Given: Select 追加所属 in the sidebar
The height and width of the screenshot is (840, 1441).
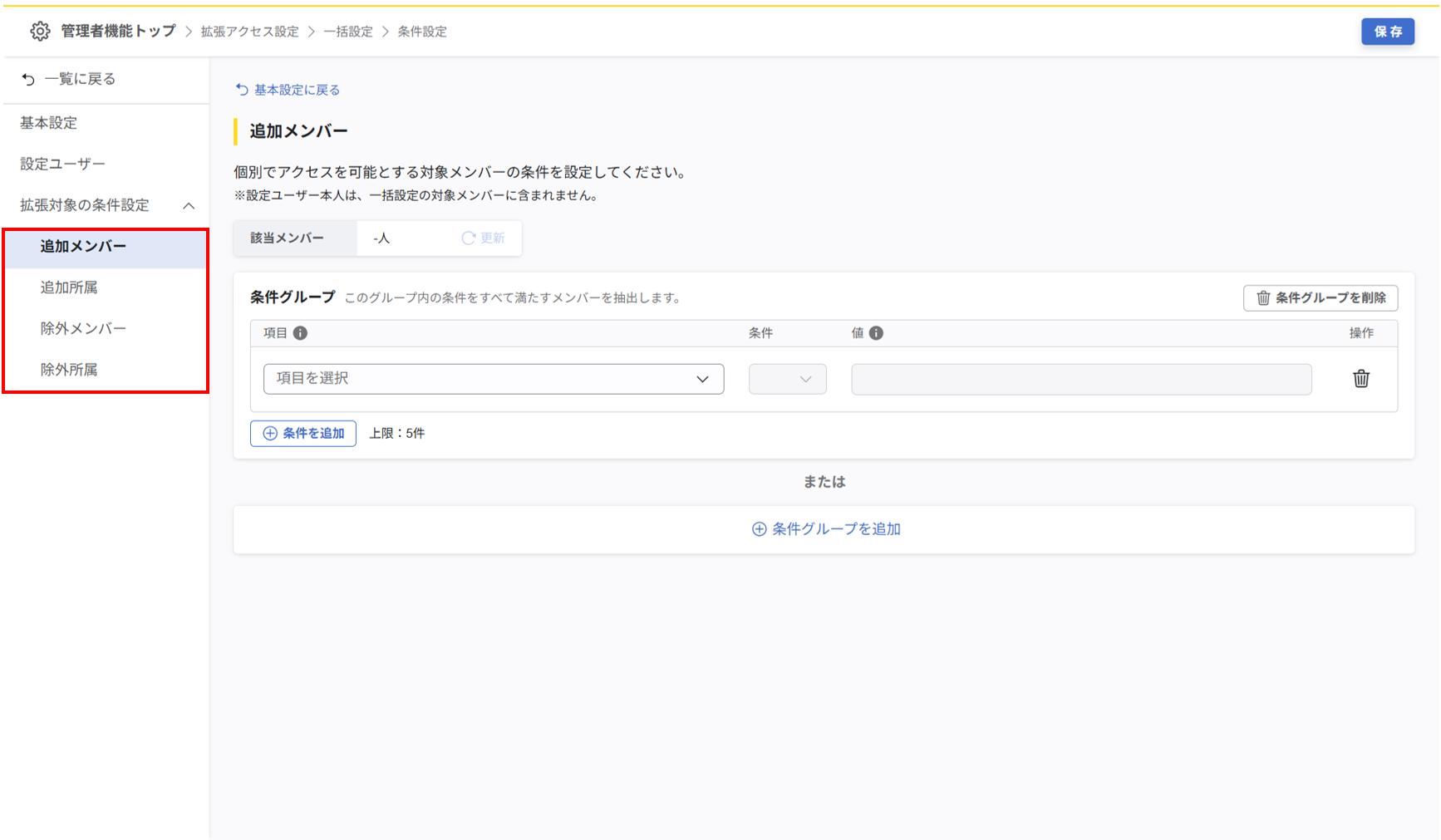Looking at the screenshot, I should click(69, 287).
